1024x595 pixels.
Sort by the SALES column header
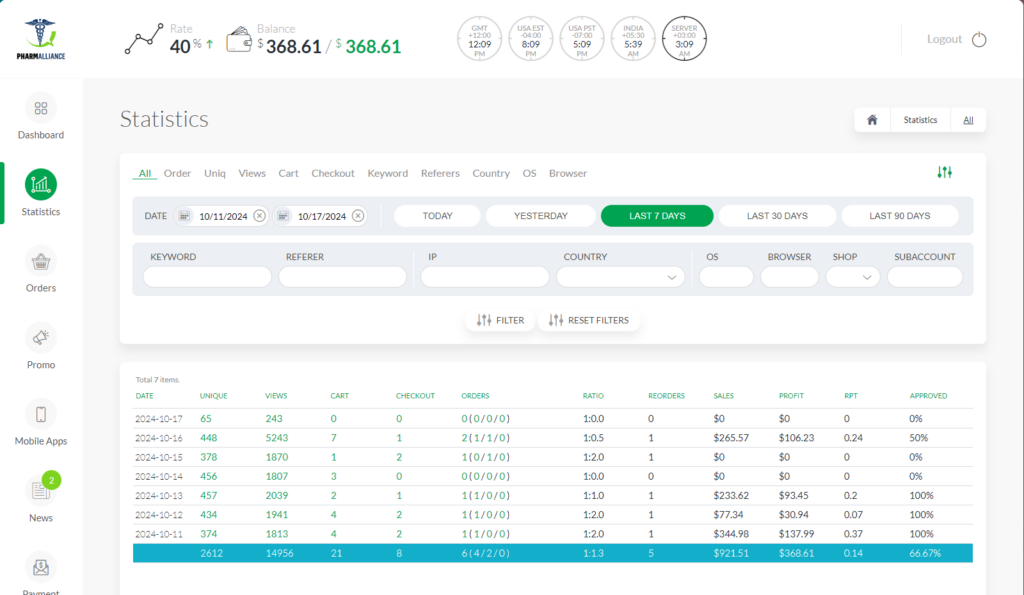point(724,396)
